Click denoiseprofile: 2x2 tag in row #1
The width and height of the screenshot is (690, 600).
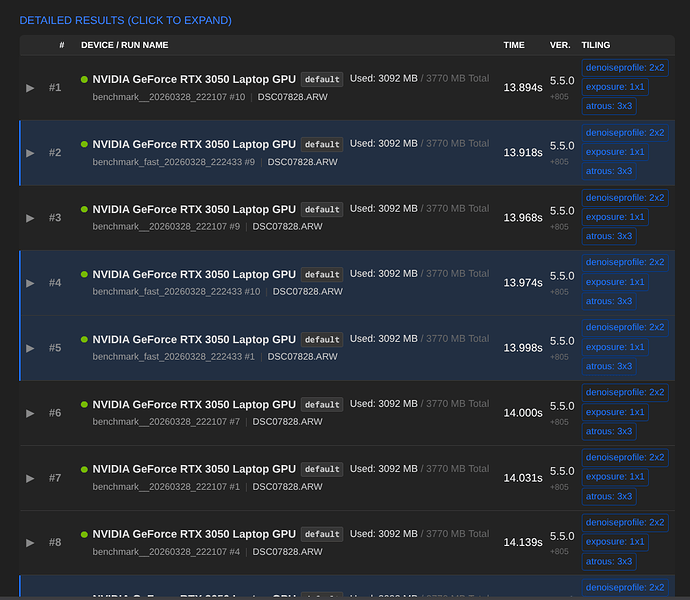pyautogui.click(x=625, y=68)
